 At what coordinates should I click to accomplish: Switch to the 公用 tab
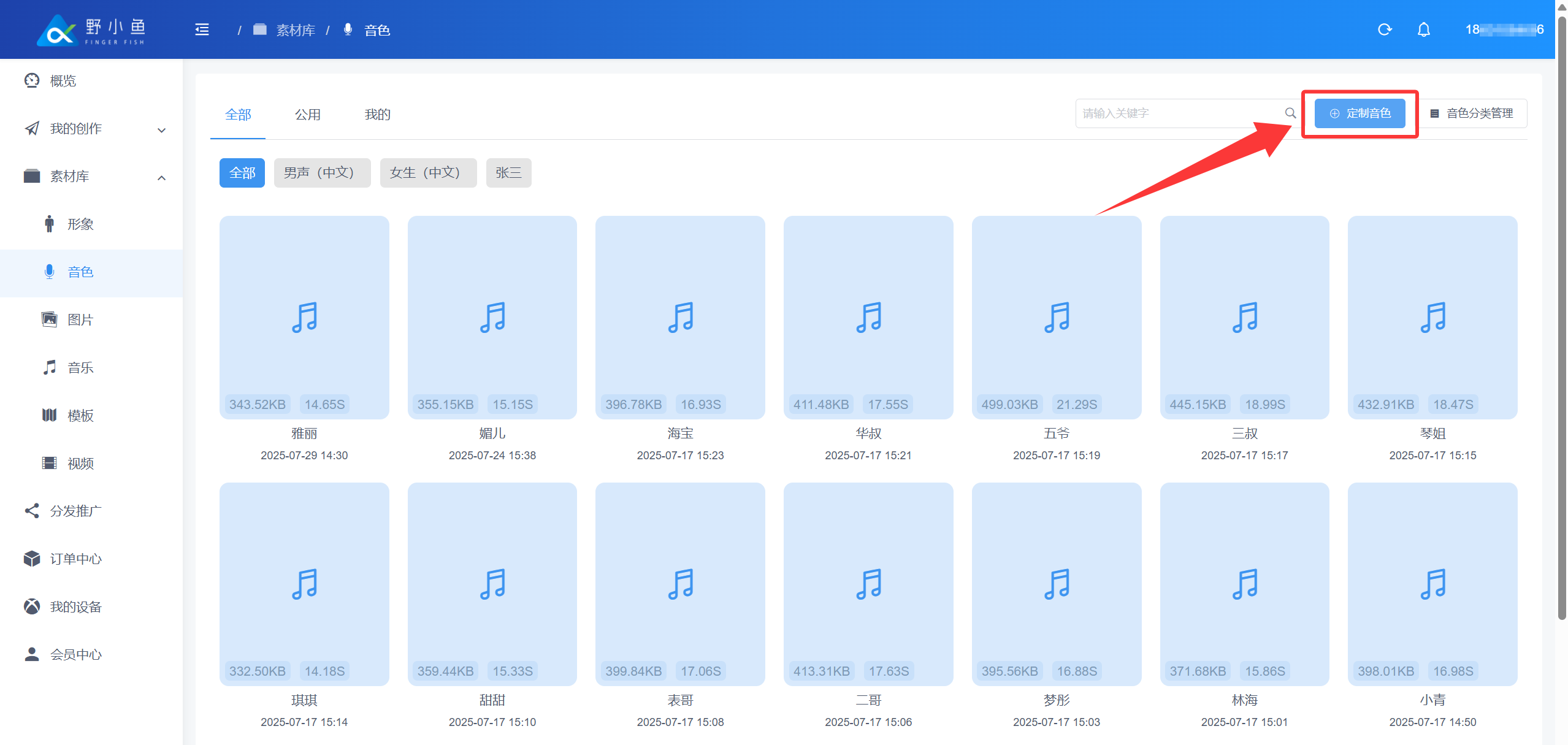307,115
